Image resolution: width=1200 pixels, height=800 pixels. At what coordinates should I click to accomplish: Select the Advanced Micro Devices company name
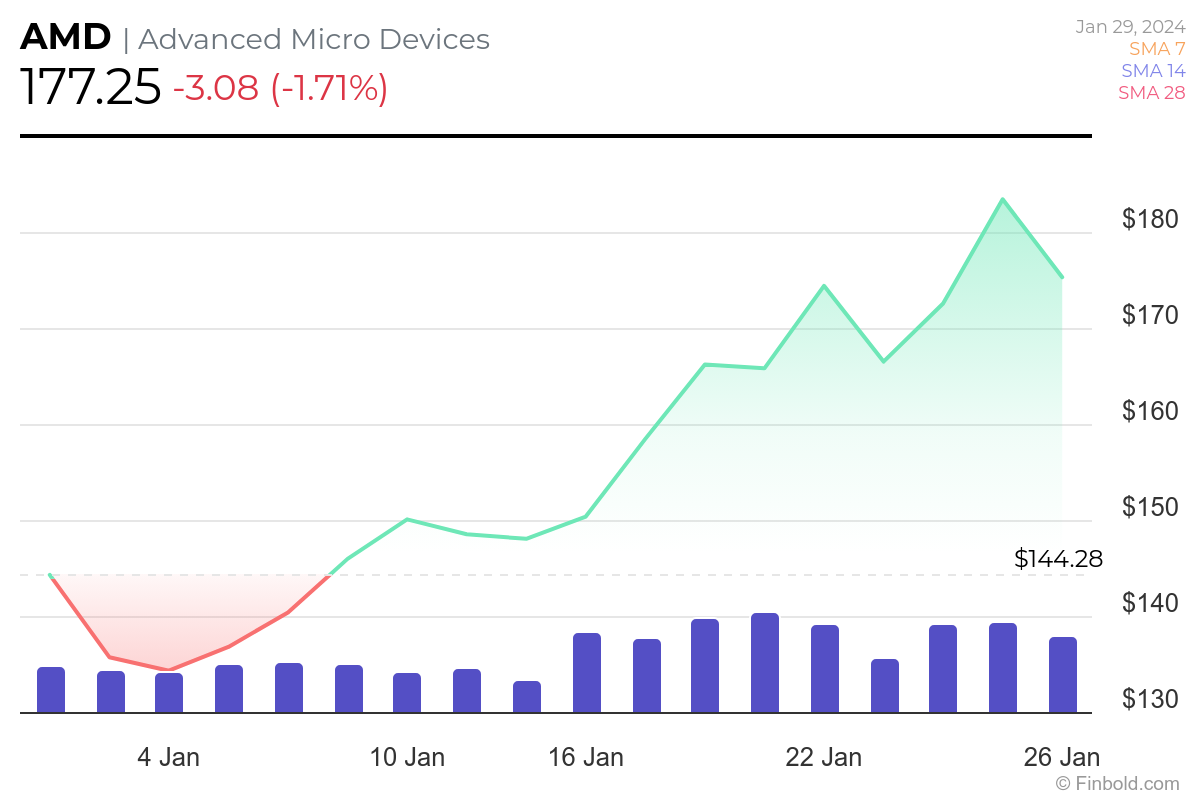coord(314,39)
